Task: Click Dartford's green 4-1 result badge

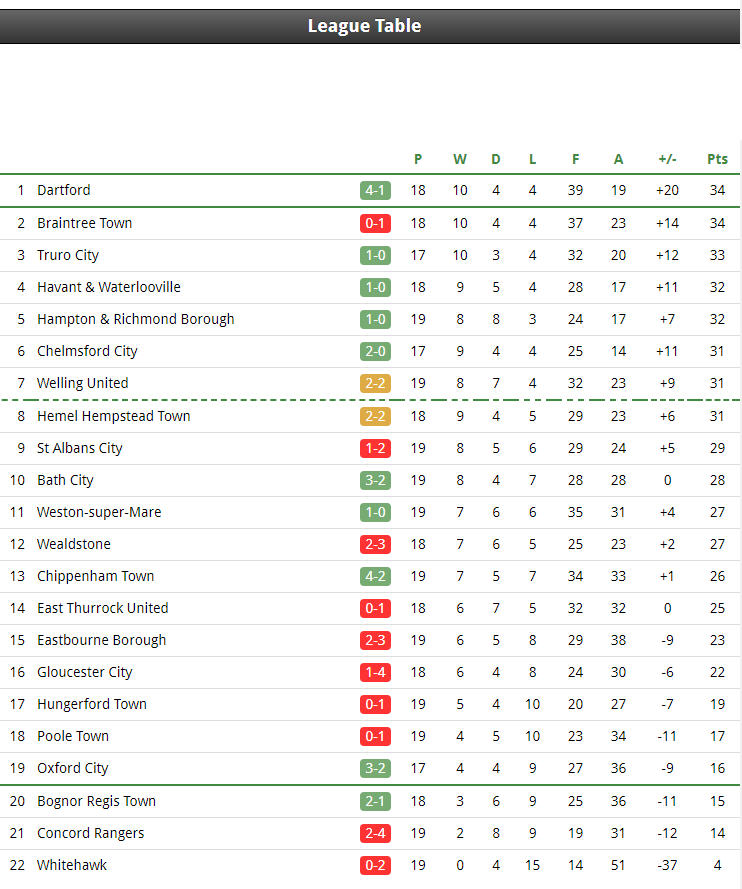Action: click(375, 190)
